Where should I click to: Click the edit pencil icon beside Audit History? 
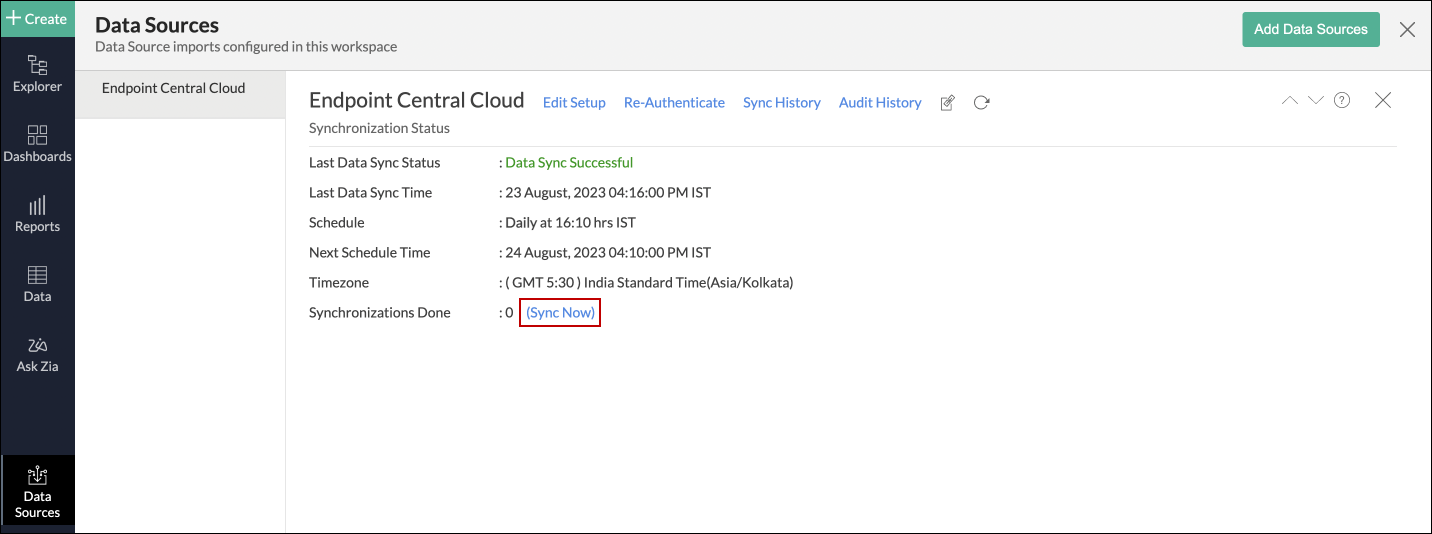point(948,103)
